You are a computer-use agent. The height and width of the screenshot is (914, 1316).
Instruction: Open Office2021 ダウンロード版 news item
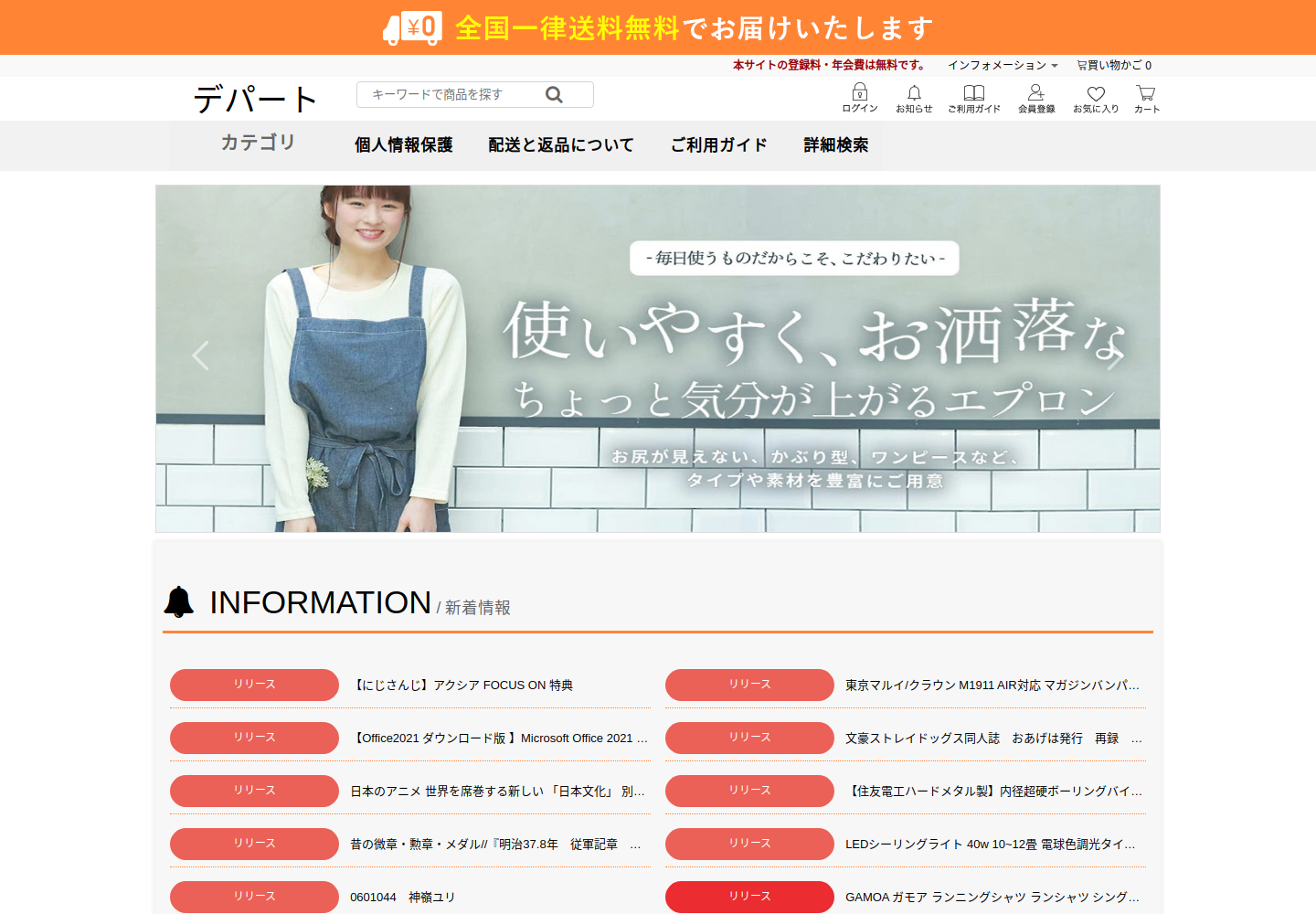499,739
